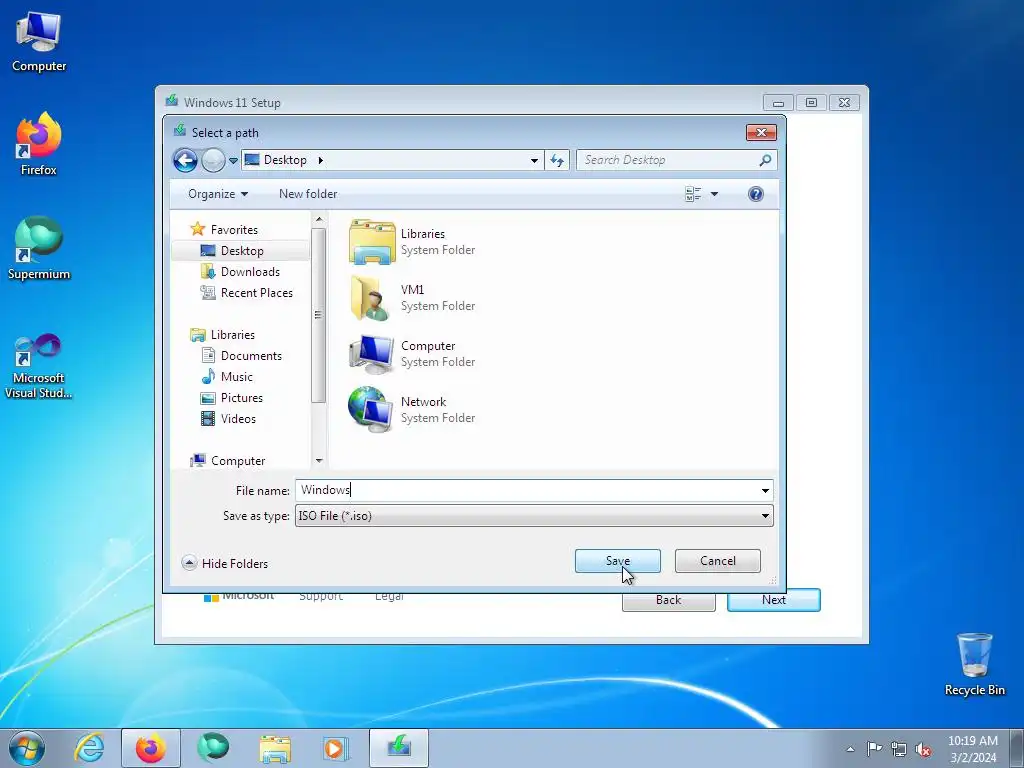This screenshot has height=768, width=1024.
Task: Show hidden tray icons arrow
Action: click(x=850, y=749)
